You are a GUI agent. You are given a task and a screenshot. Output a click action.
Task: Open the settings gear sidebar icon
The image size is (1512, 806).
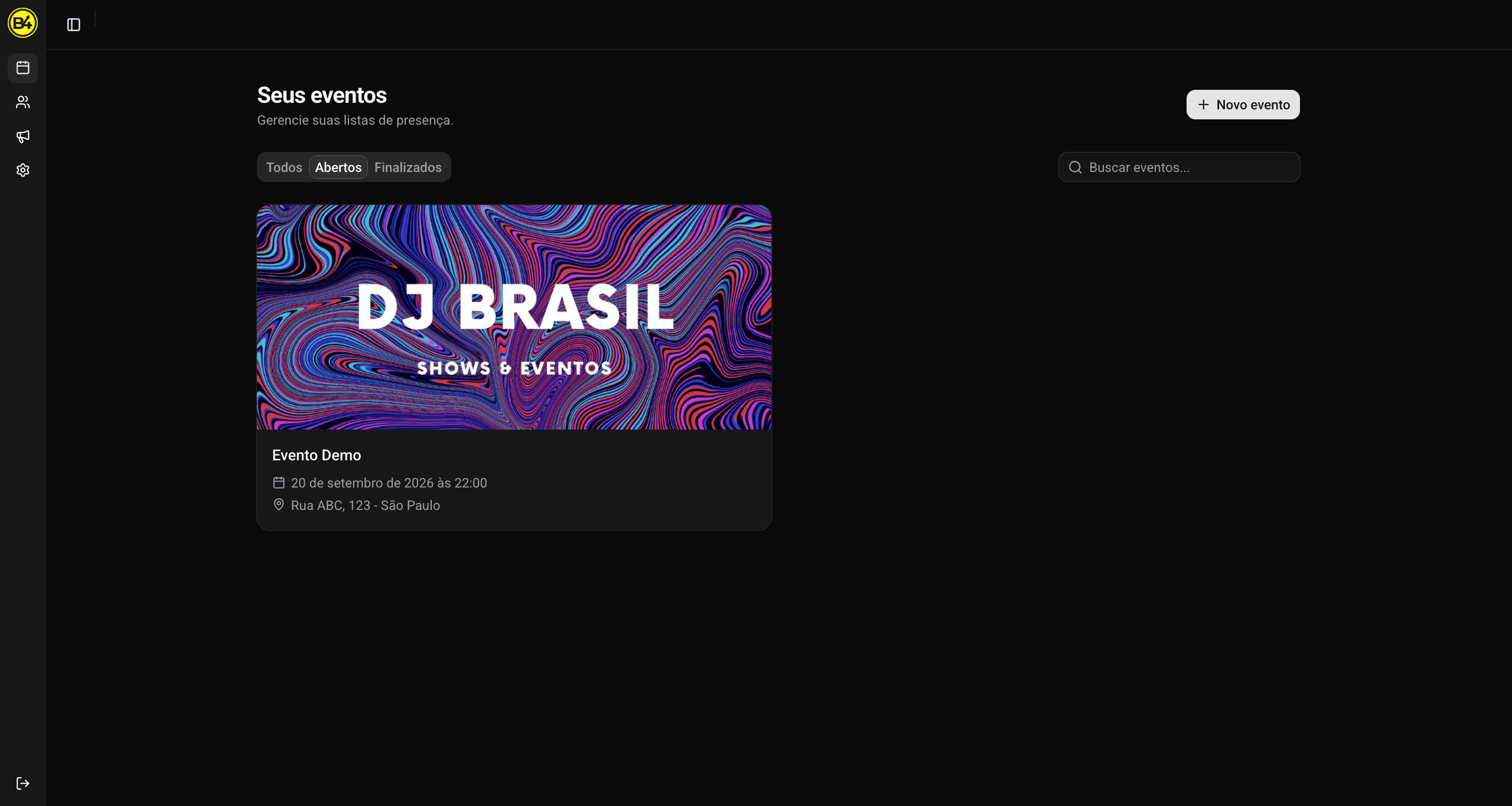[x=23, y=170]
